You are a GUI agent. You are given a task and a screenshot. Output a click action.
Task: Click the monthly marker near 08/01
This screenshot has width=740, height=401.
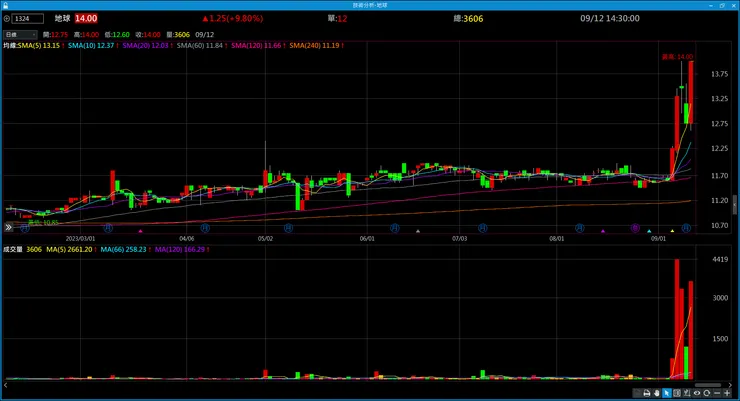(x=580, y=228)
